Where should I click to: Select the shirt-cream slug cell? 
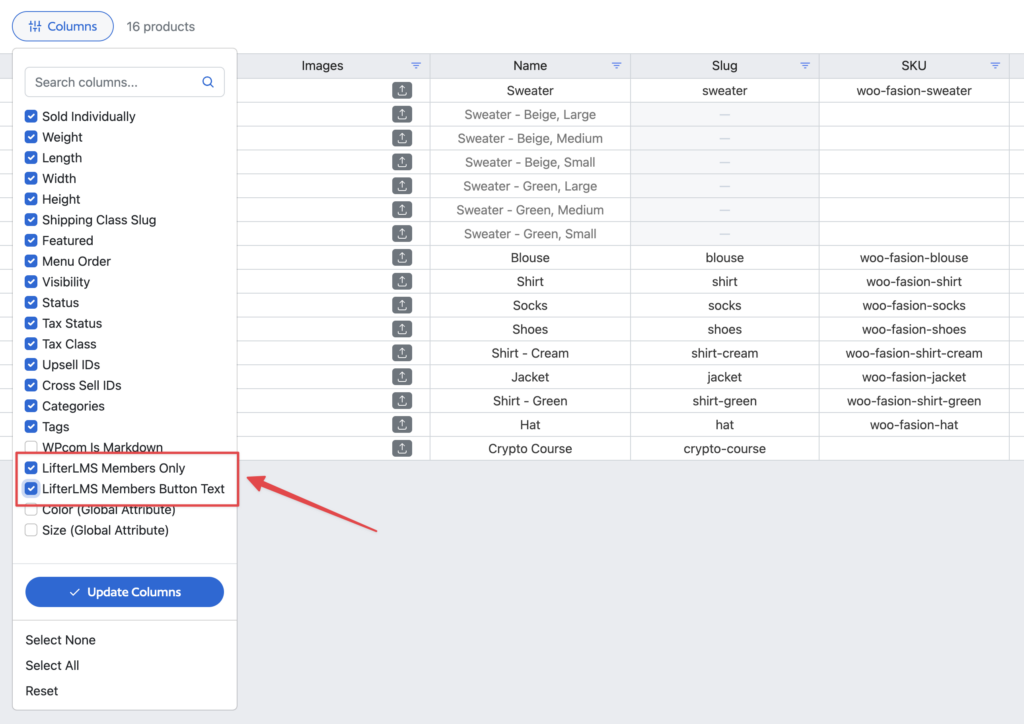coord(724,353)
